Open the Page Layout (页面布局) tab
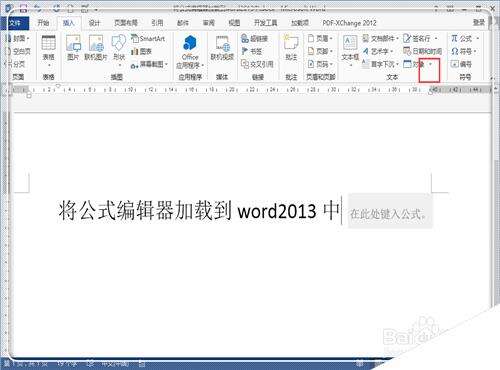 pos(126,23)
